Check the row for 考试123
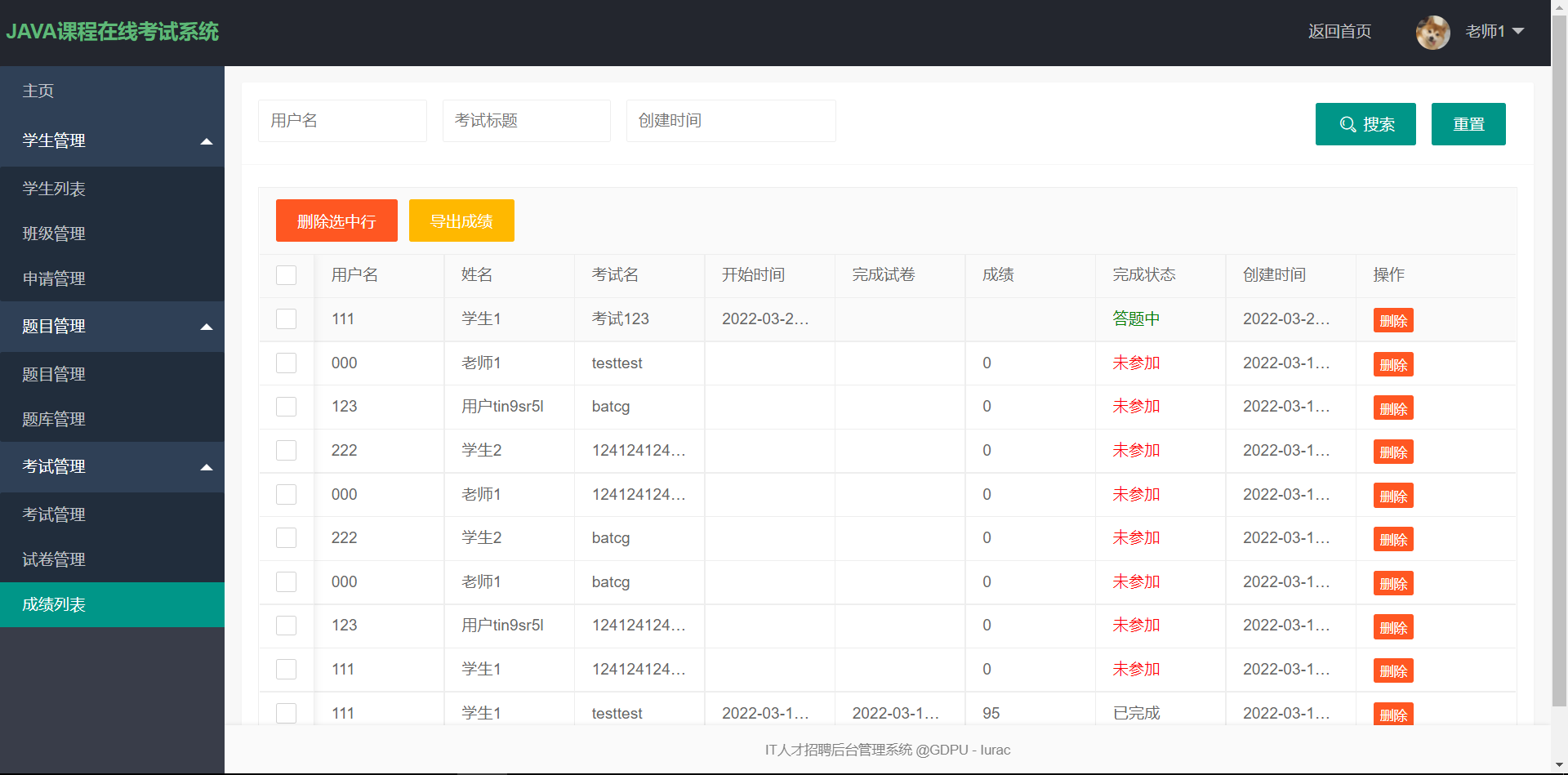This screenshot has height=775, width=1568. [x=286, y=318]
